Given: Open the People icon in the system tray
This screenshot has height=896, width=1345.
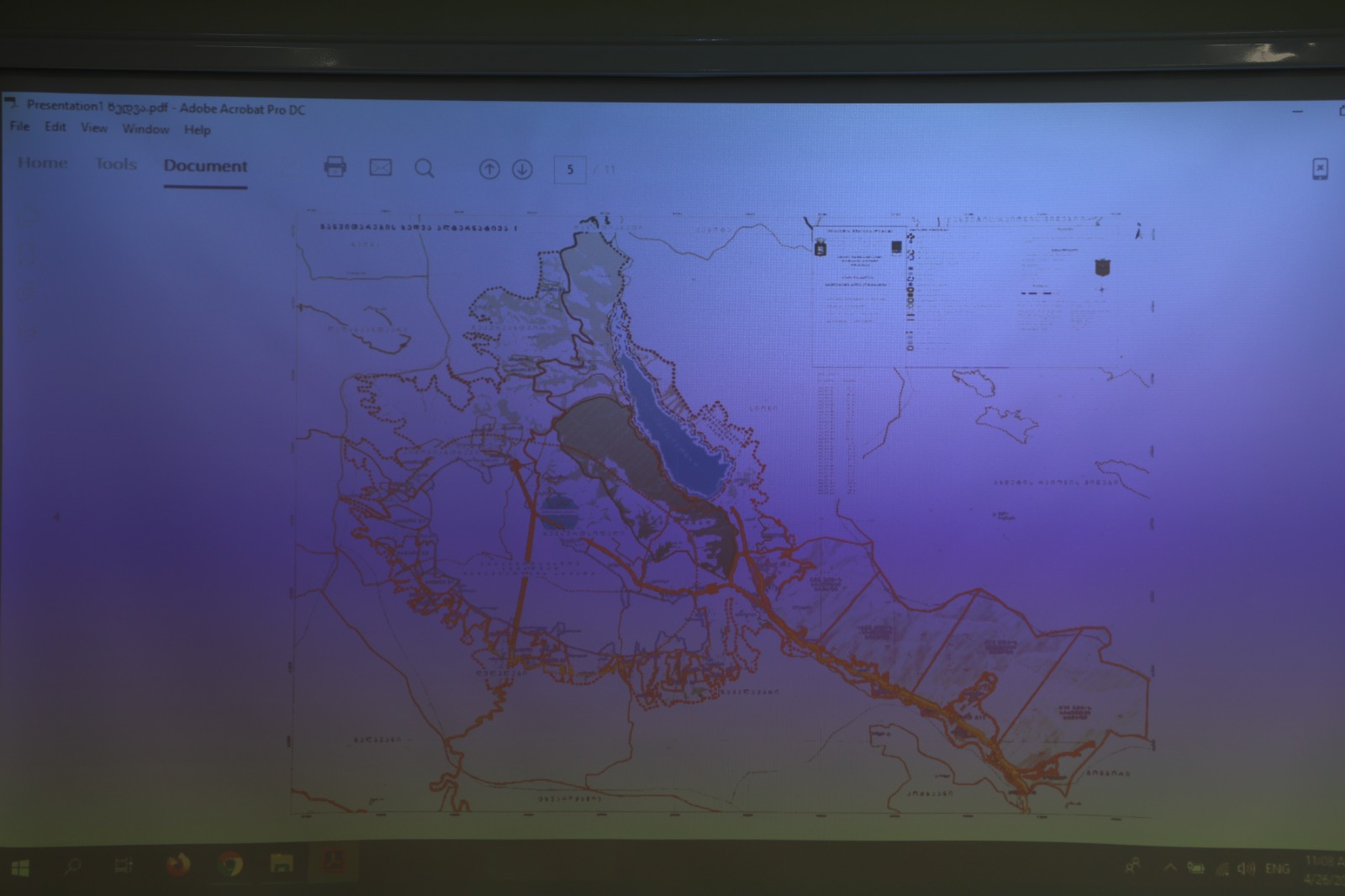Looking at the screenshot, I should coord(1133,866).
